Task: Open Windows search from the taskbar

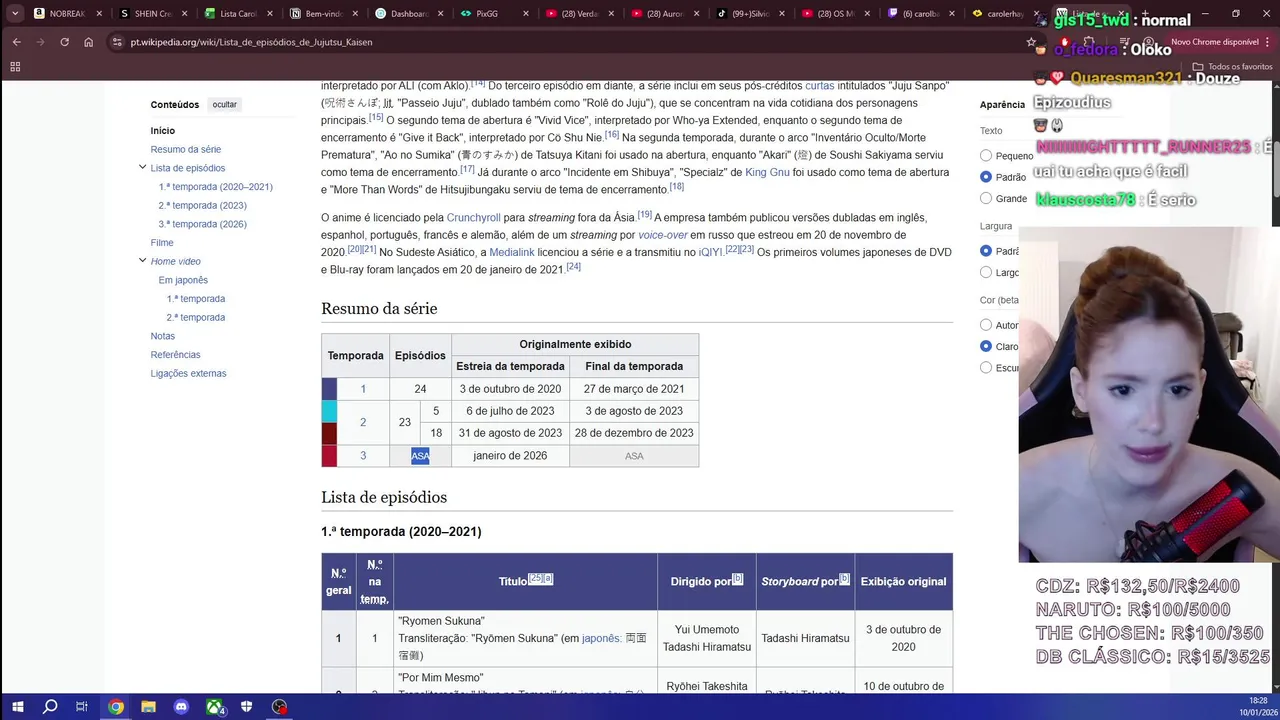Action: click(x=50, y=707)
